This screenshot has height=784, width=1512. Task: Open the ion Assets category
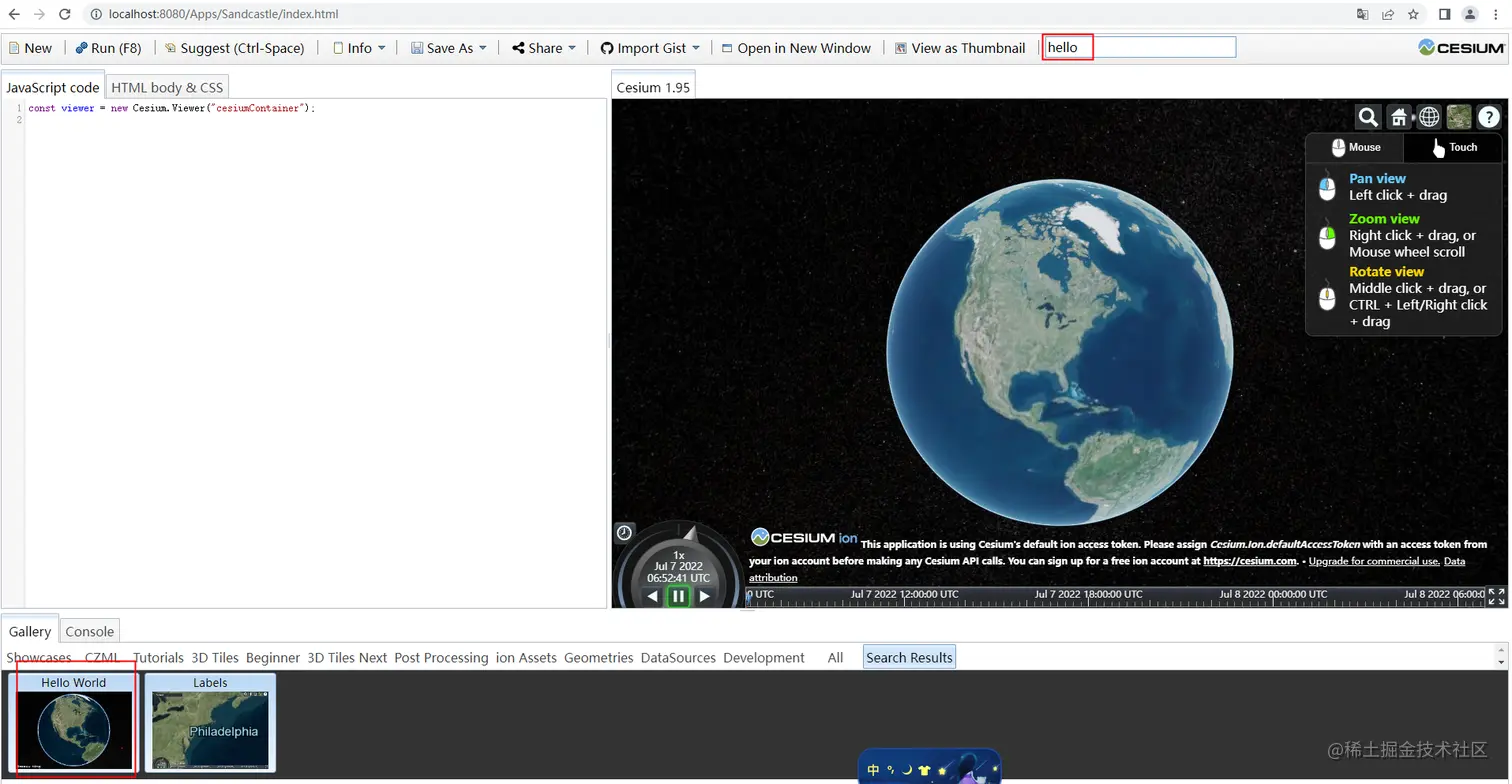526,657
